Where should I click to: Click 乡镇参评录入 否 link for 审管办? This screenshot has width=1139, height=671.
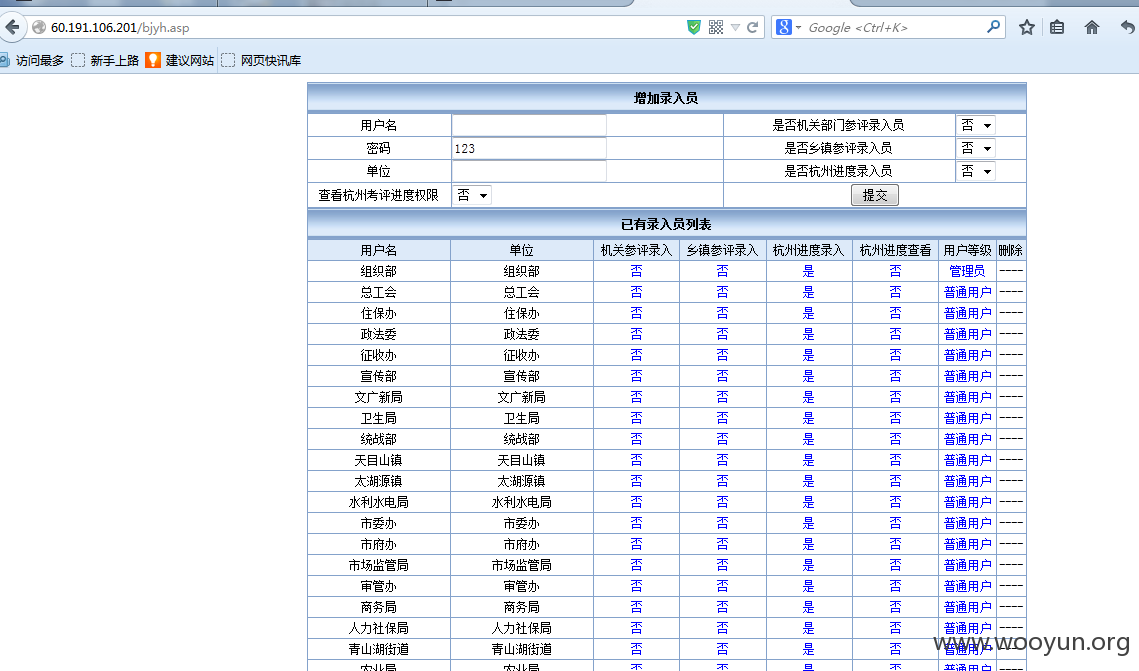point(722,587)
